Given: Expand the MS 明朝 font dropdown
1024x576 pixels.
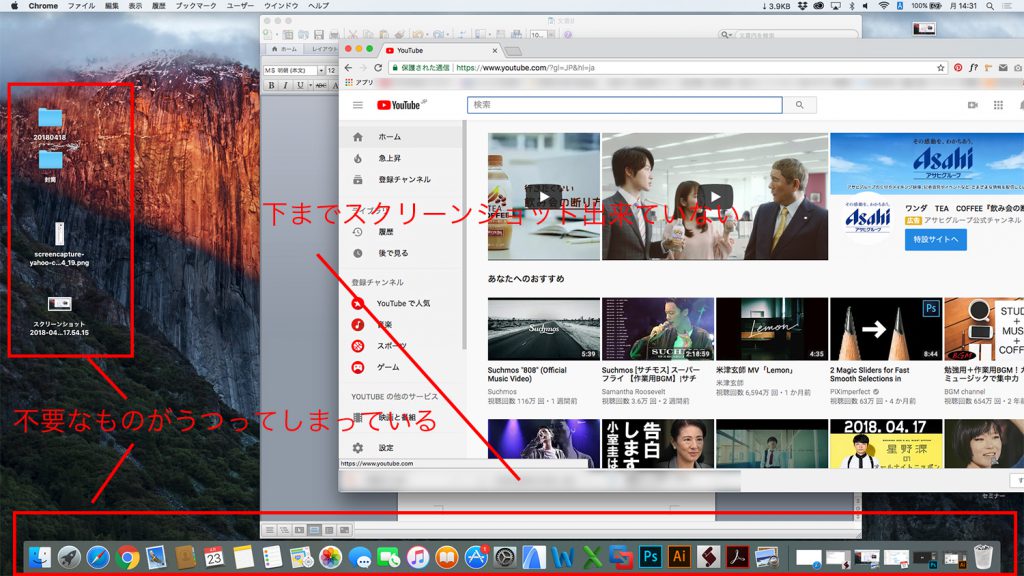Looking at the screenshot, I should click(320, 71).
